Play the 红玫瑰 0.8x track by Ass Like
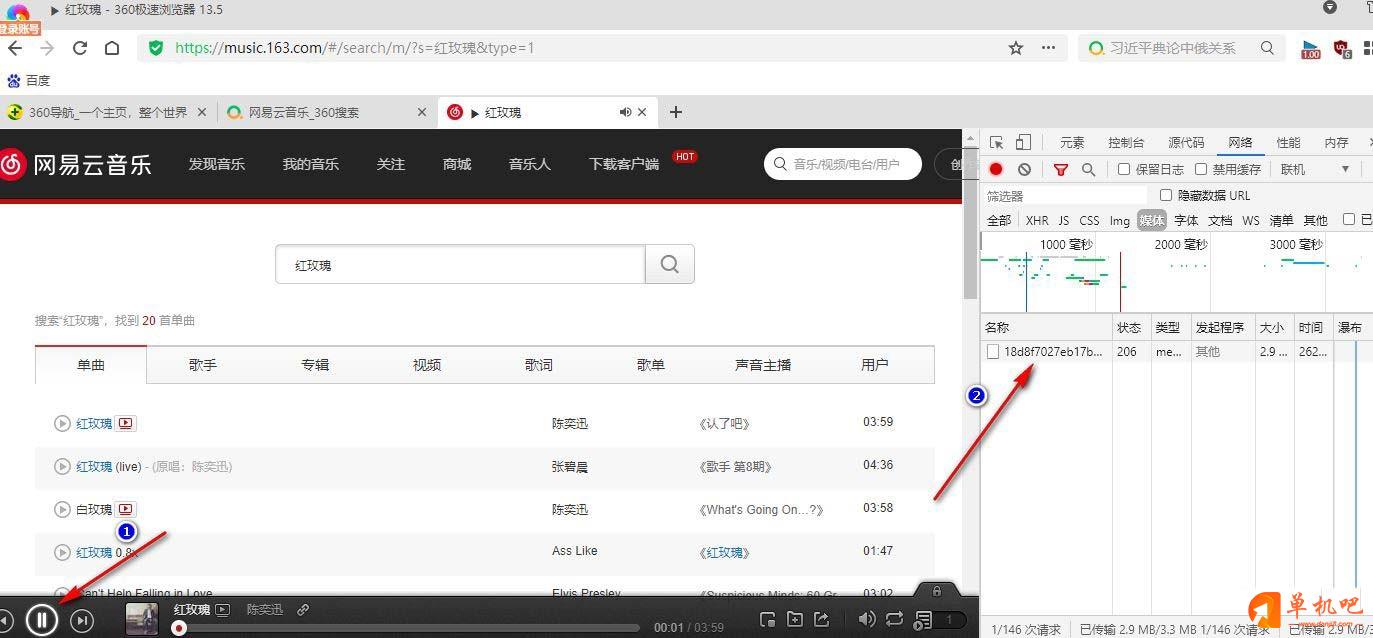Image resolution: width=1373 pixels, height=638 pixels. 62,553
